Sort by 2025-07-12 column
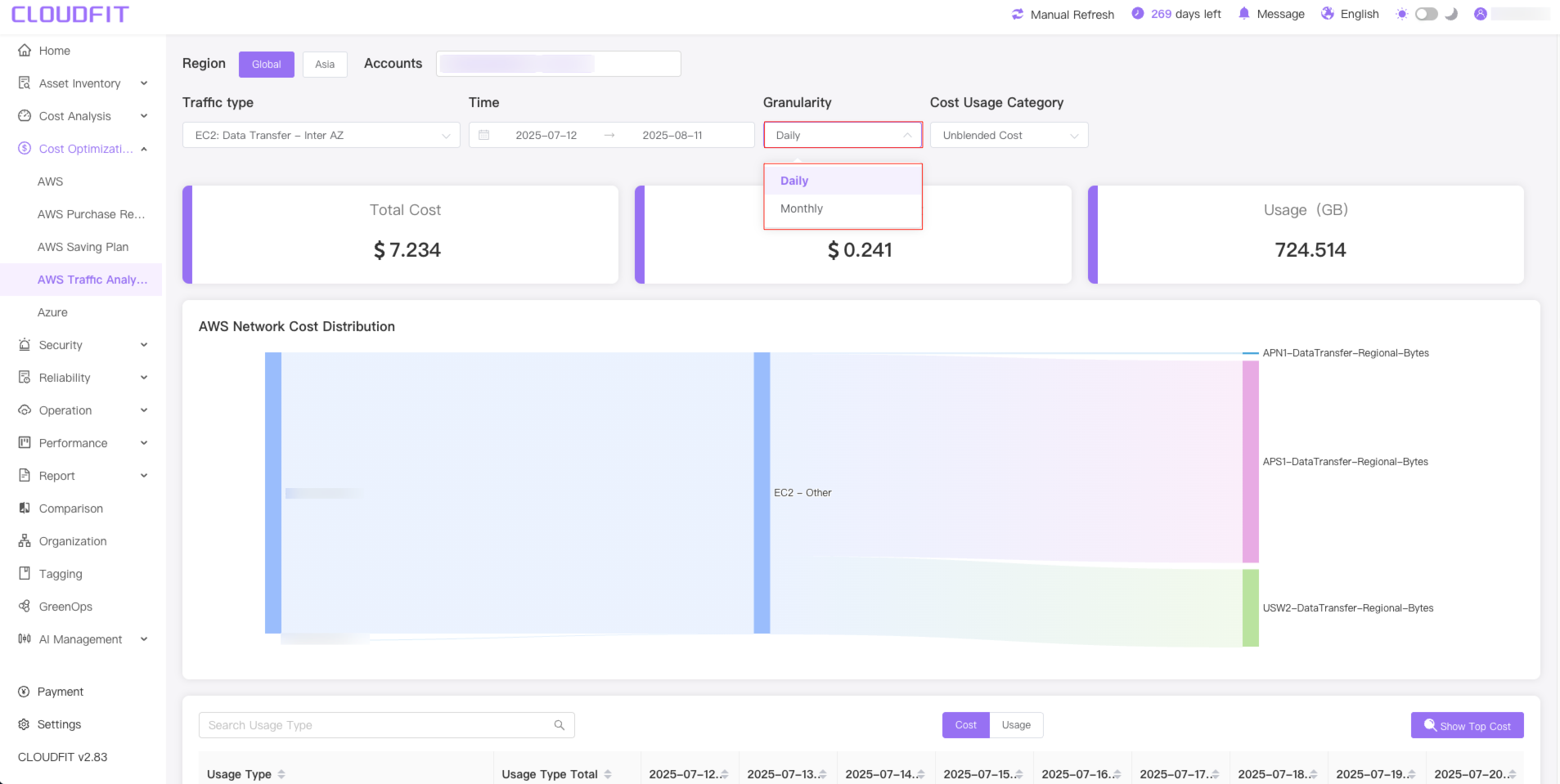 coord(725,774)
